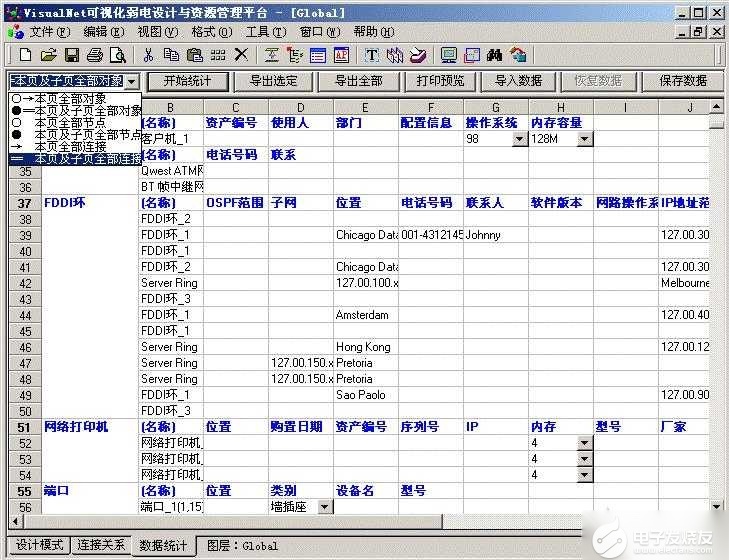Click the purple stamp toolbar icon
This screenshot has width=729, height=560.
click(x=418, y=55)
